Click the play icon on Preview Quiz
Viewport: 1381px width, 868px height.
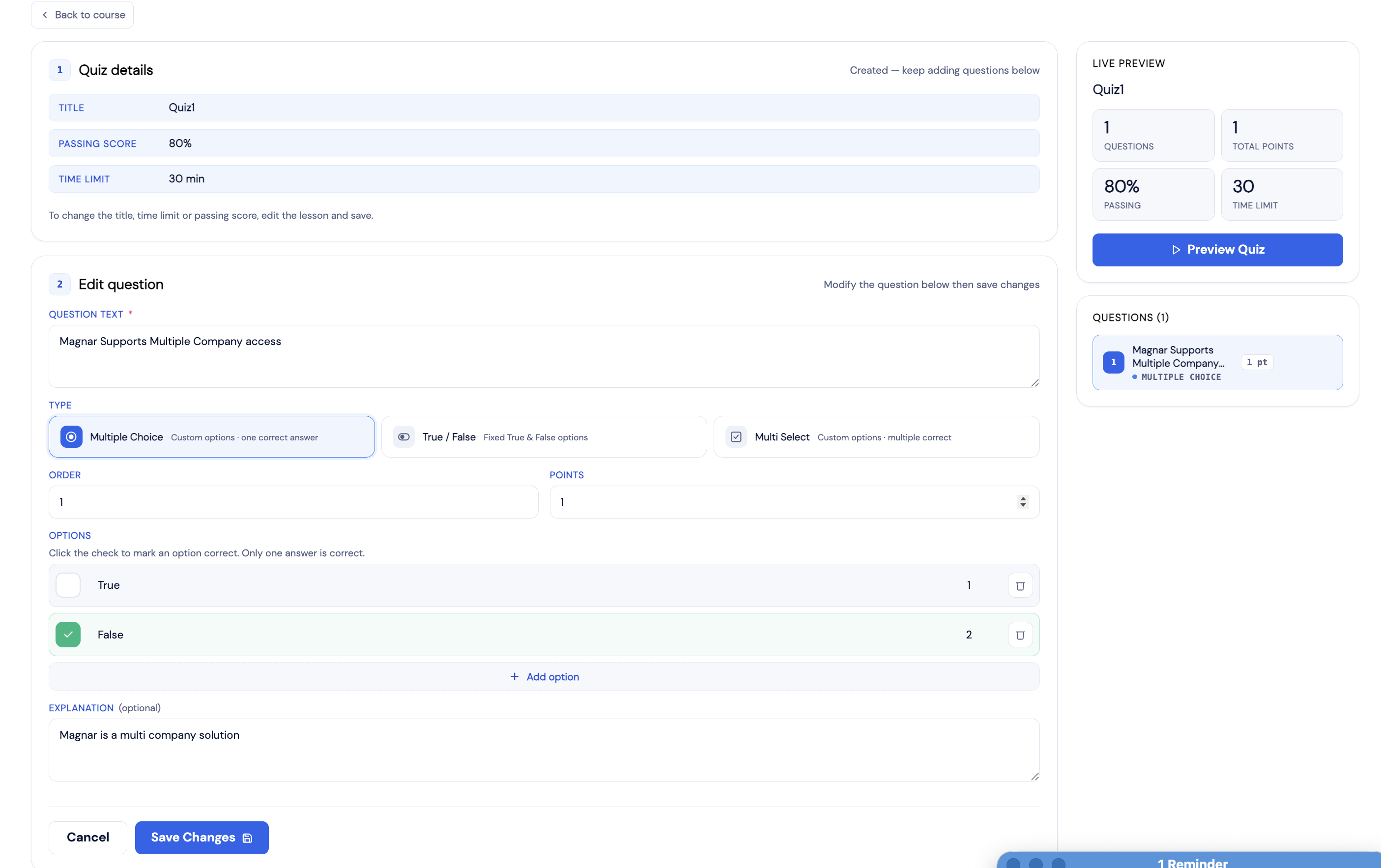1176,250
